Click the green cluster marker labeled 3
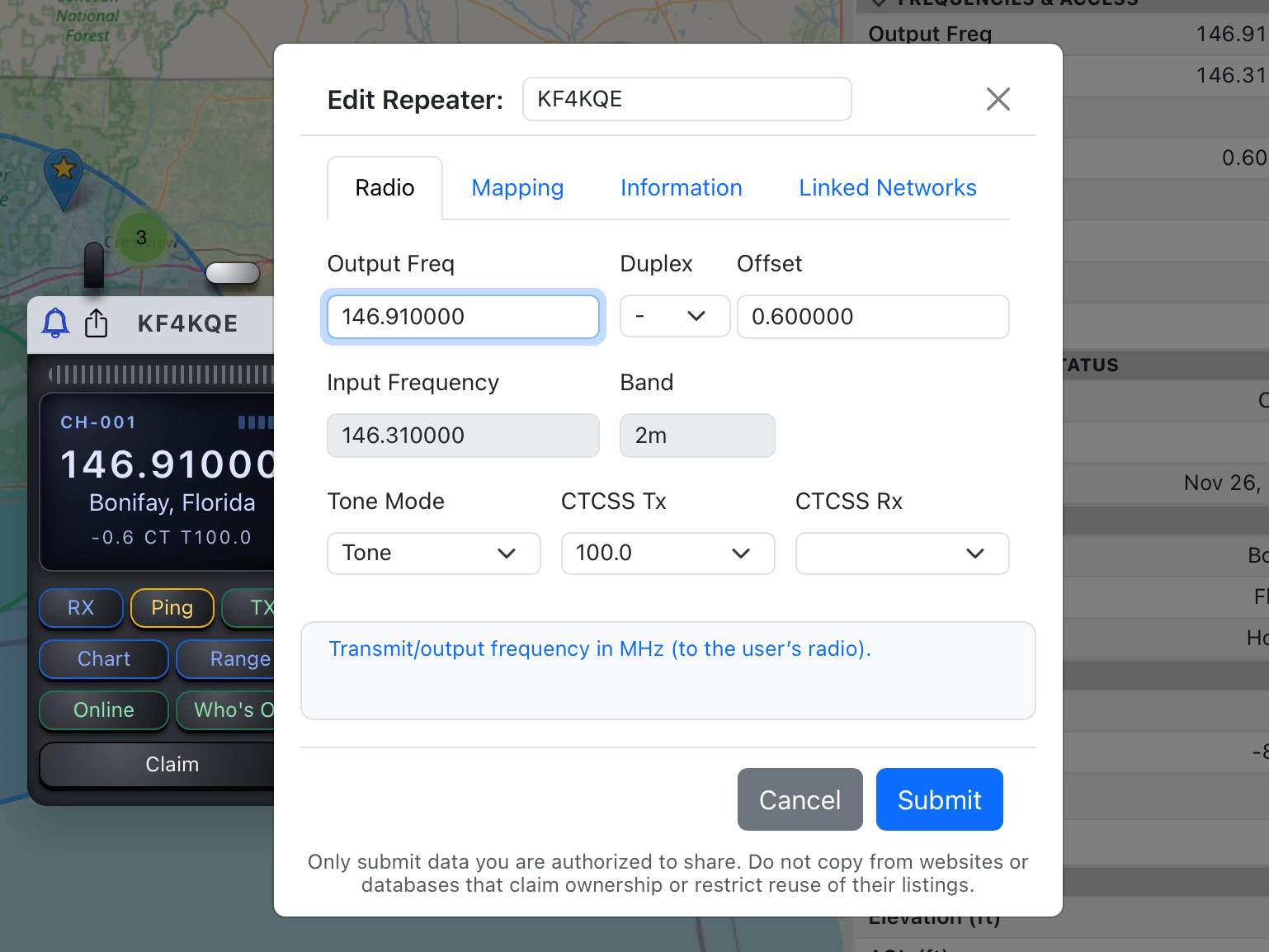This screenshot has height=952, width=1269. click(x=141, y=238)
